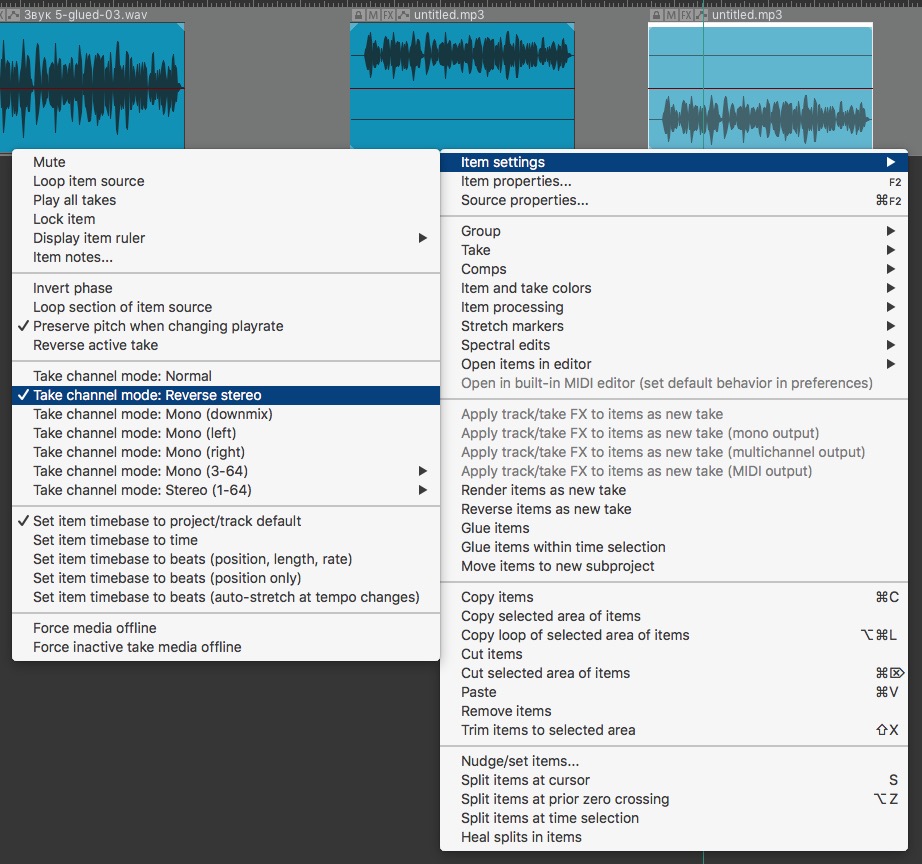Toggle Reverse active take option
The height and width of the screenshot is (864, 922).
coord(226,345)
